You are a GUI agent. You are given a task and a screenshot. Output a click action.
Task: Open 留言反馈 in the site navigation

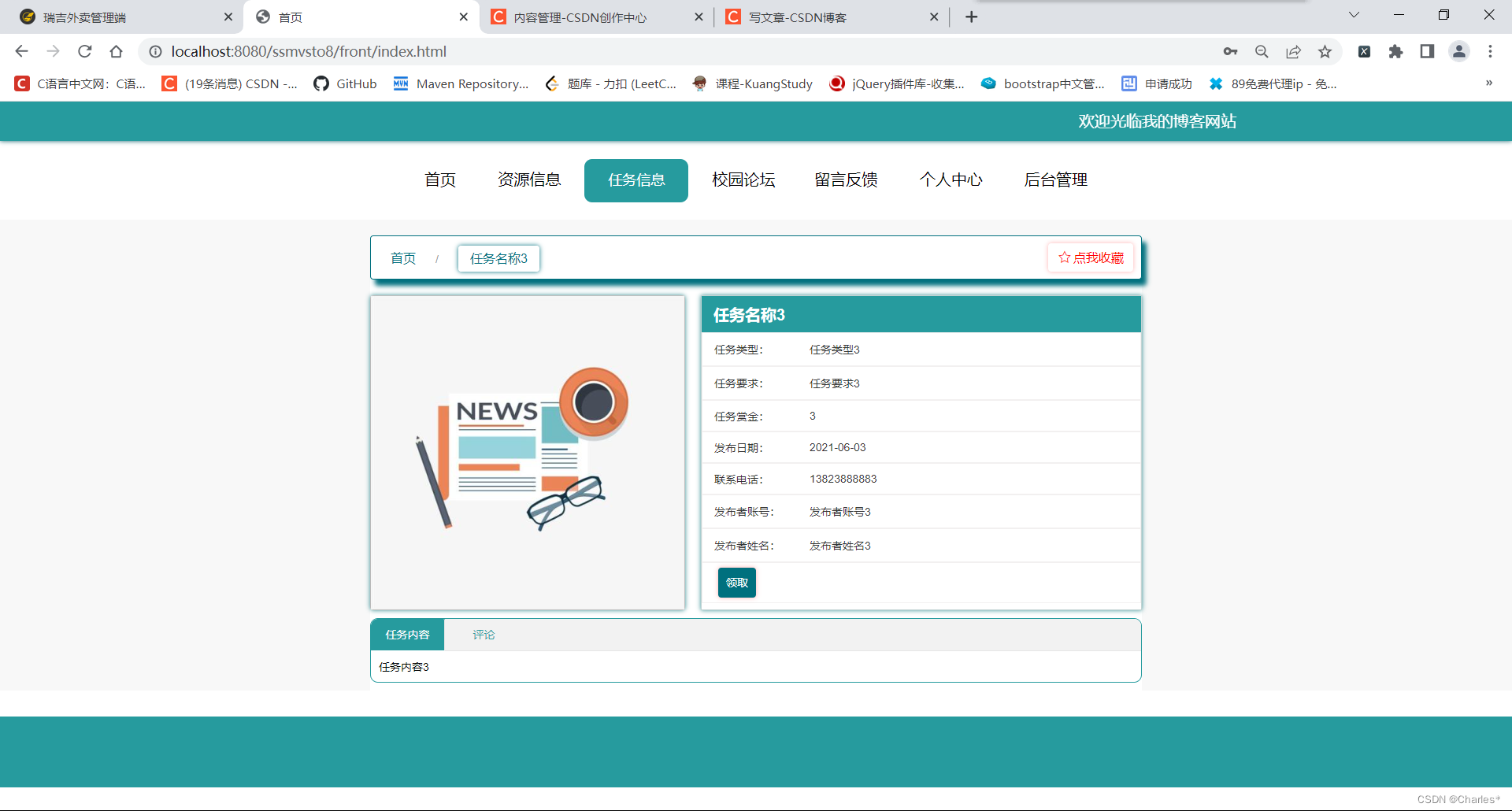point(847,180)
